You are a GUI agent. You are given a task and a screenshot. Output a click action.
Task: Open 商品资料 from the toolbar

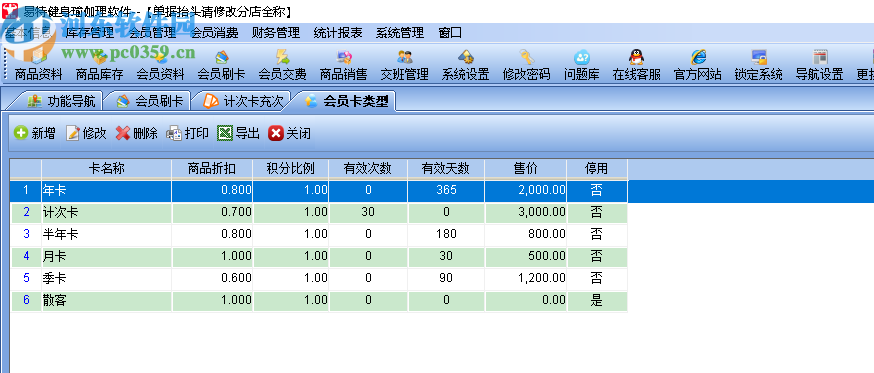pyautogui.click(x=38, y=65)
